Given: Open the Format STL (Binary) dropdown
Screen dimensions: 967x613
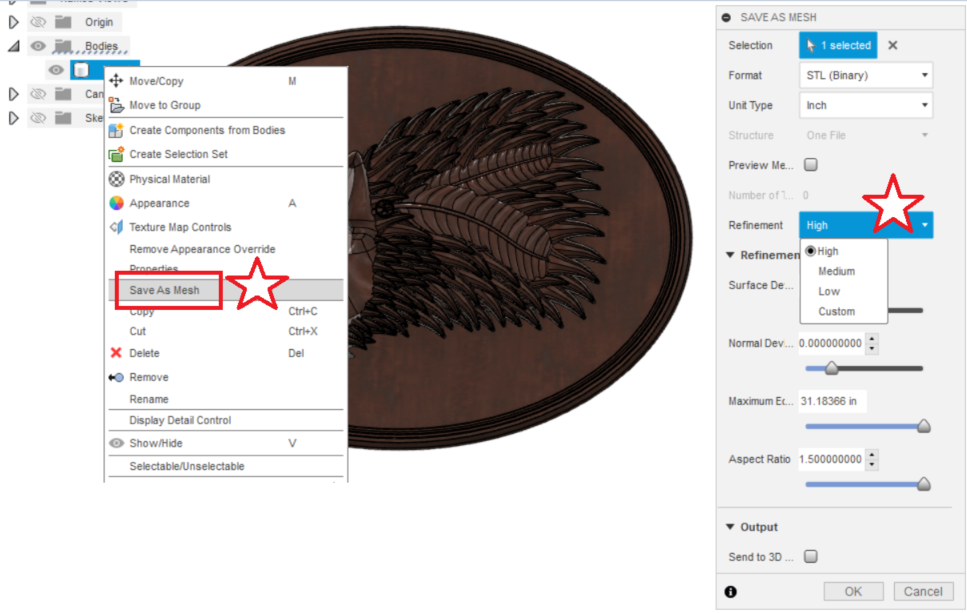Looking at the screenshot, I should [x=865, y=75].
